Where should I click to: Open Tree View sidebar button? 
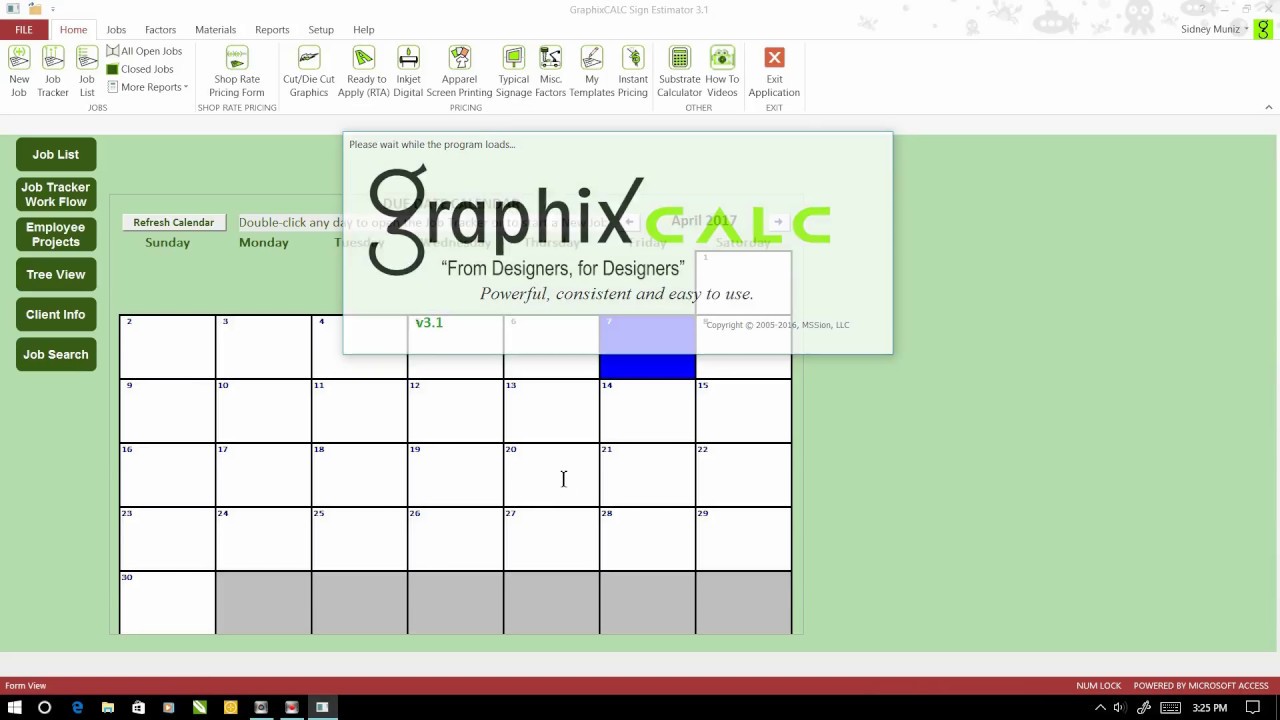click(x=56, y=274)
